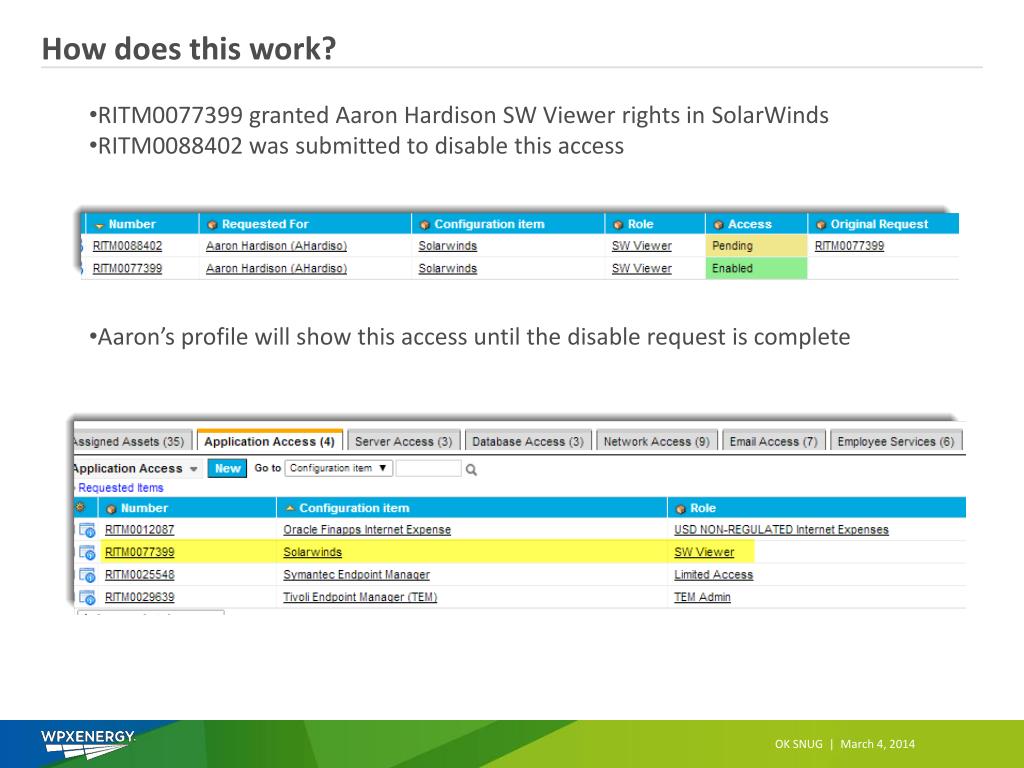This screenshot has width=1024, height=768.
Task: Open TEM Admin role link
Action: click(x=702, y=598)
